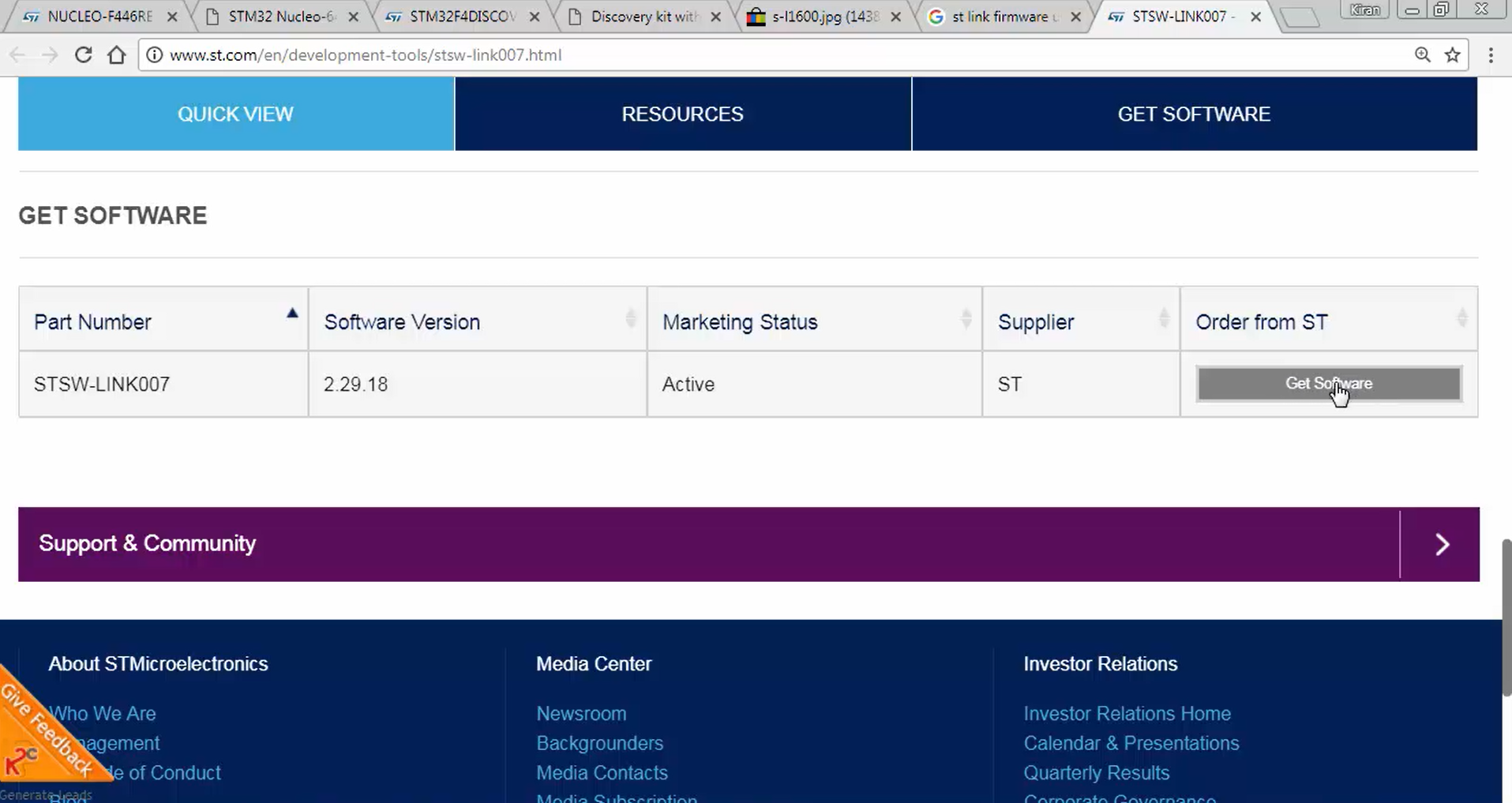Open the Support & Community banner

[748, 544]
